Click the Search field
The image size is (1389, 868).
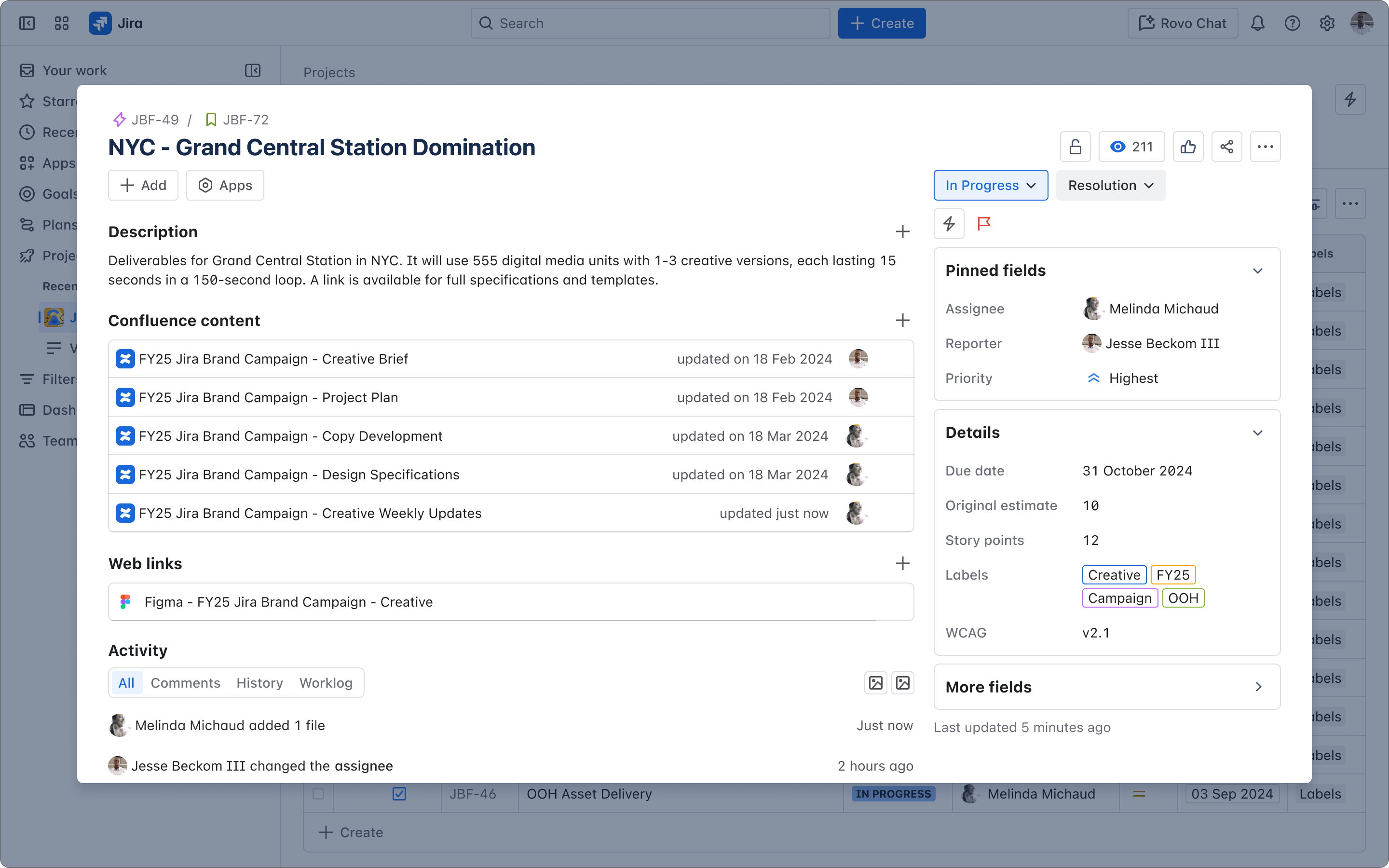pos(649,23)
